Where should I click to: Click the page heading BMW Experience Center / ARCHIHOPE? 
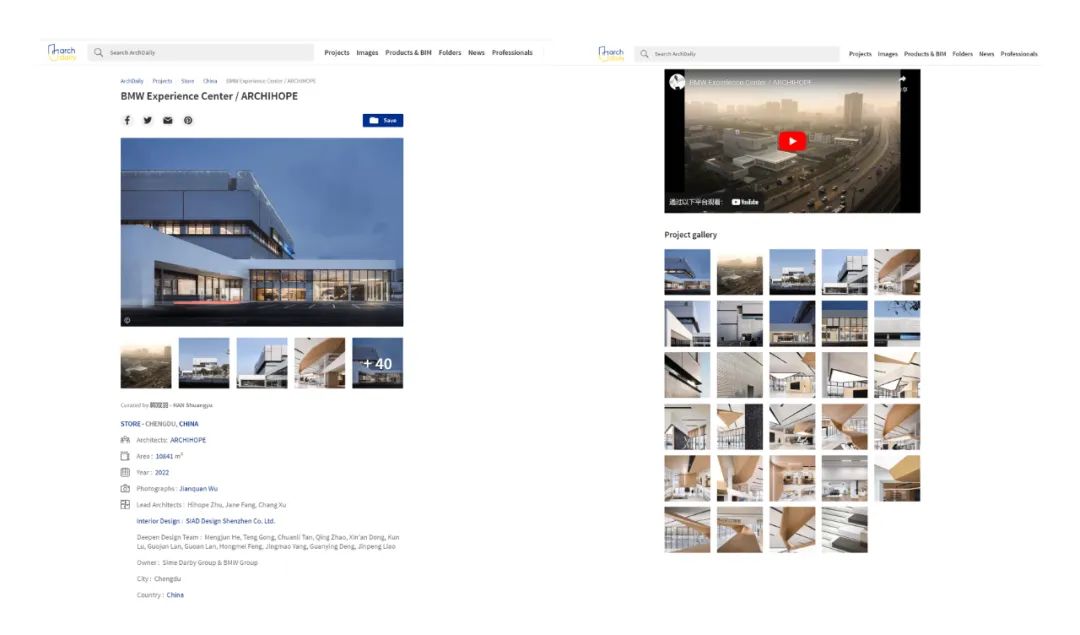click(x=209, y=96)
